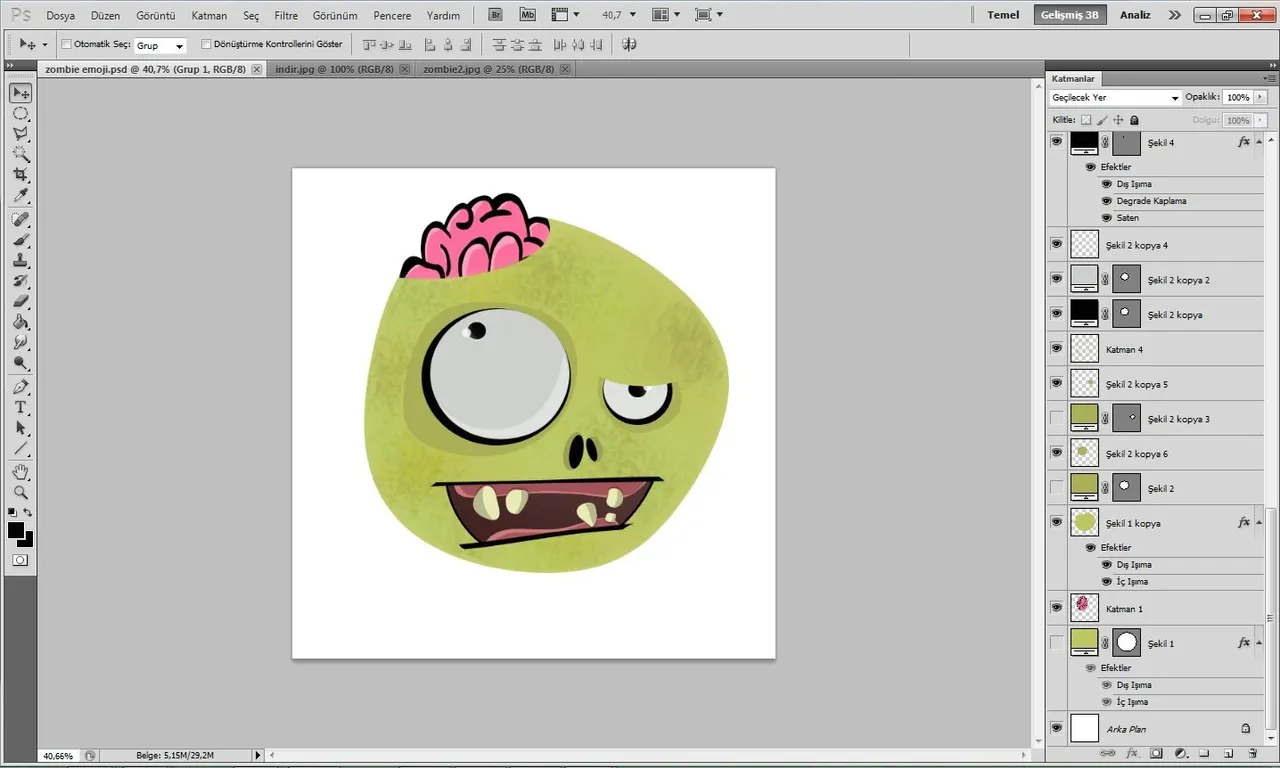Check Dönüştürme Kontrollerini Göster option
1280x768 pixels.
point(206,44)
